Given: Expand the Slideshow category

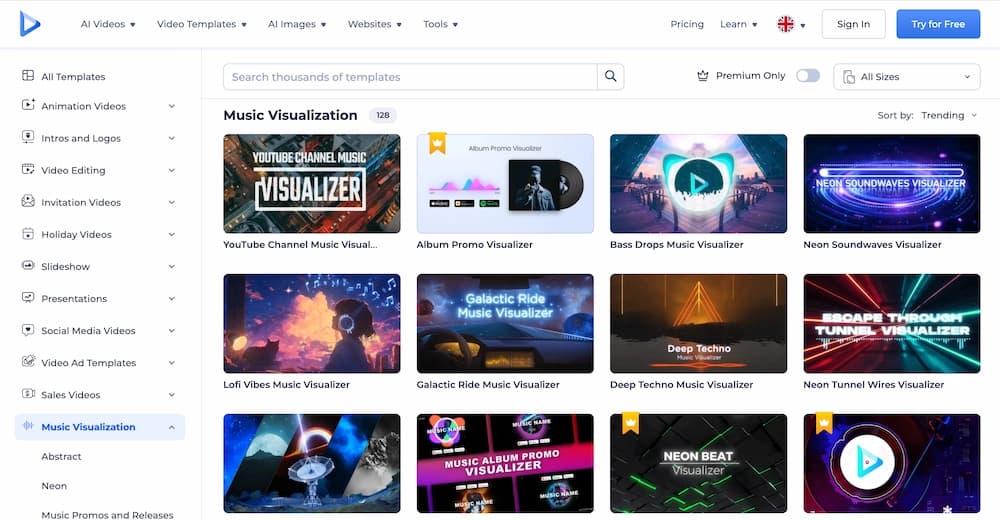Looking at the screenshot, I should [x=172, y=266].
